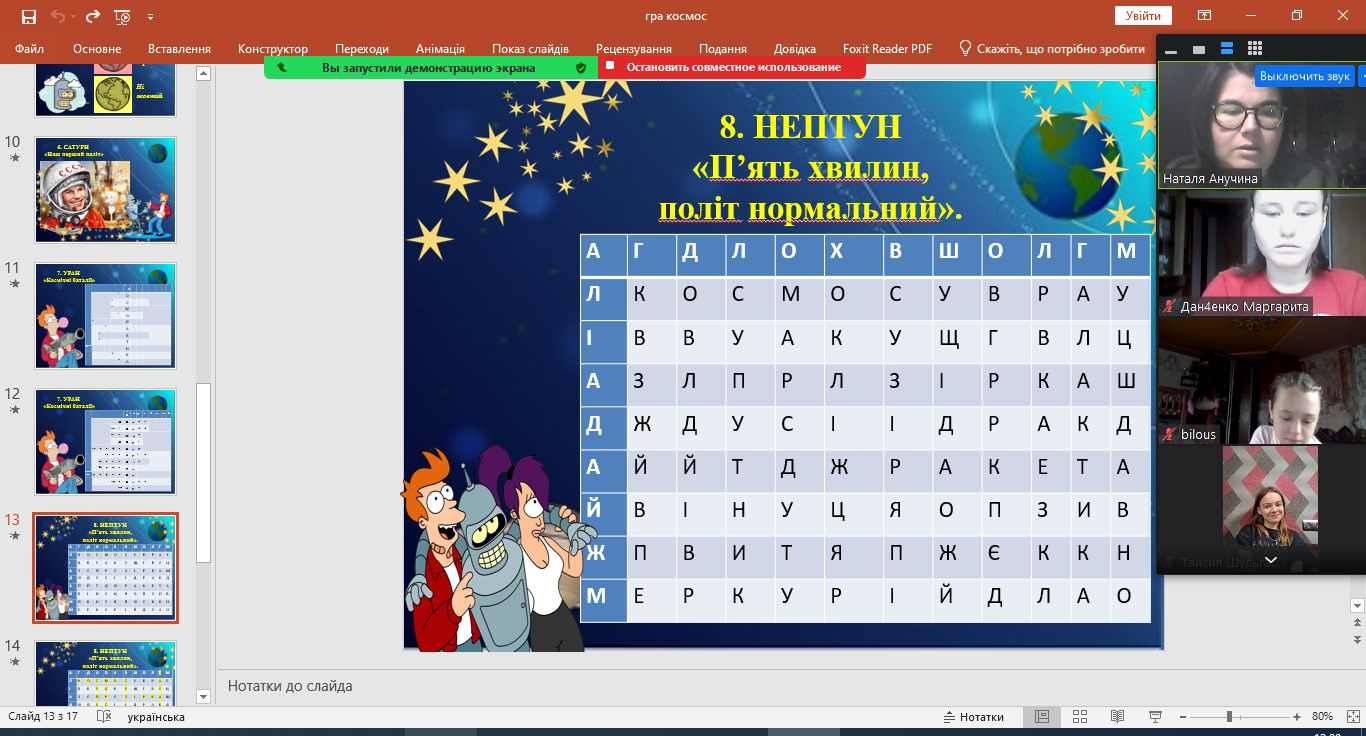Viewport: 1366px width, 736px height.
Task: Click the main editor scrollbar down arrow
Action: click(1357, 606)
